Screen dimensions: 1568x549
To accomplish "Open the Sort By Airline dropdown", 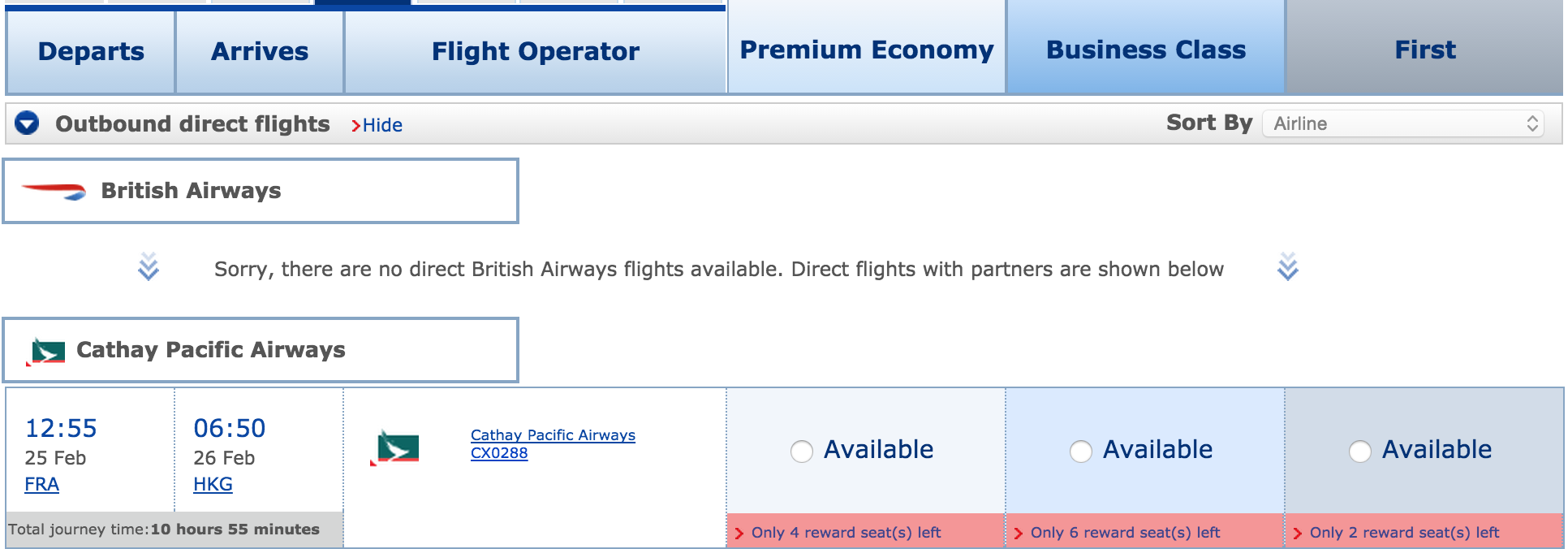I will pyautogui.click(x=1402, y=123).
